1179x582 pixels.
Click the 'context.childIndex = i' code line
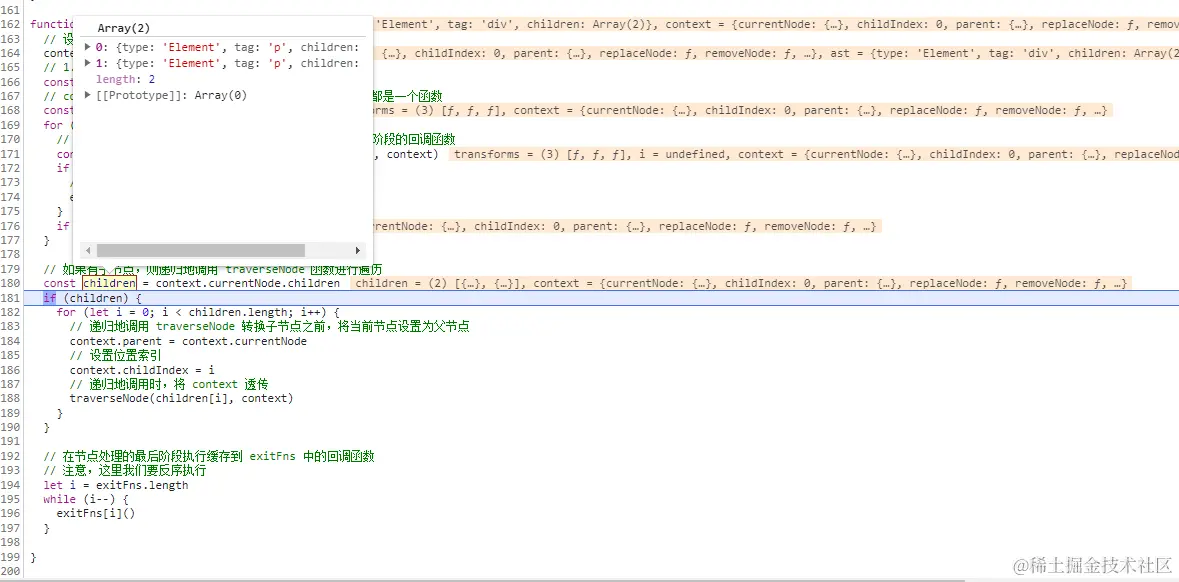142,370
